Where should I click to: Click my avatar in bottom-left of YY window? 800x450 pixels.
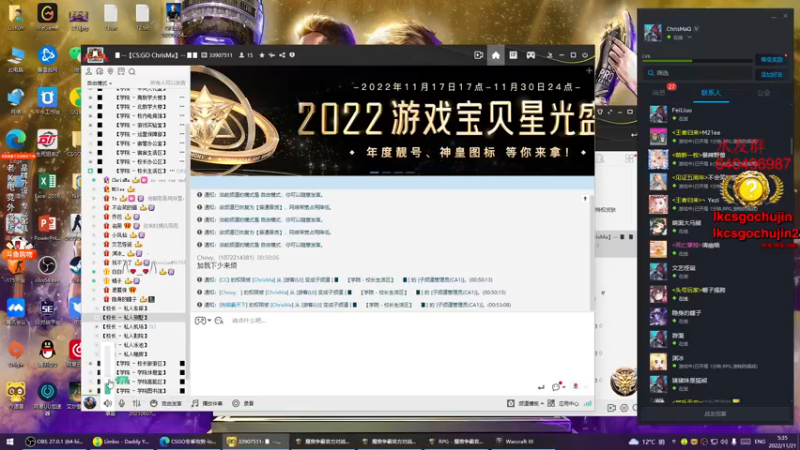[x=90, y=403]
